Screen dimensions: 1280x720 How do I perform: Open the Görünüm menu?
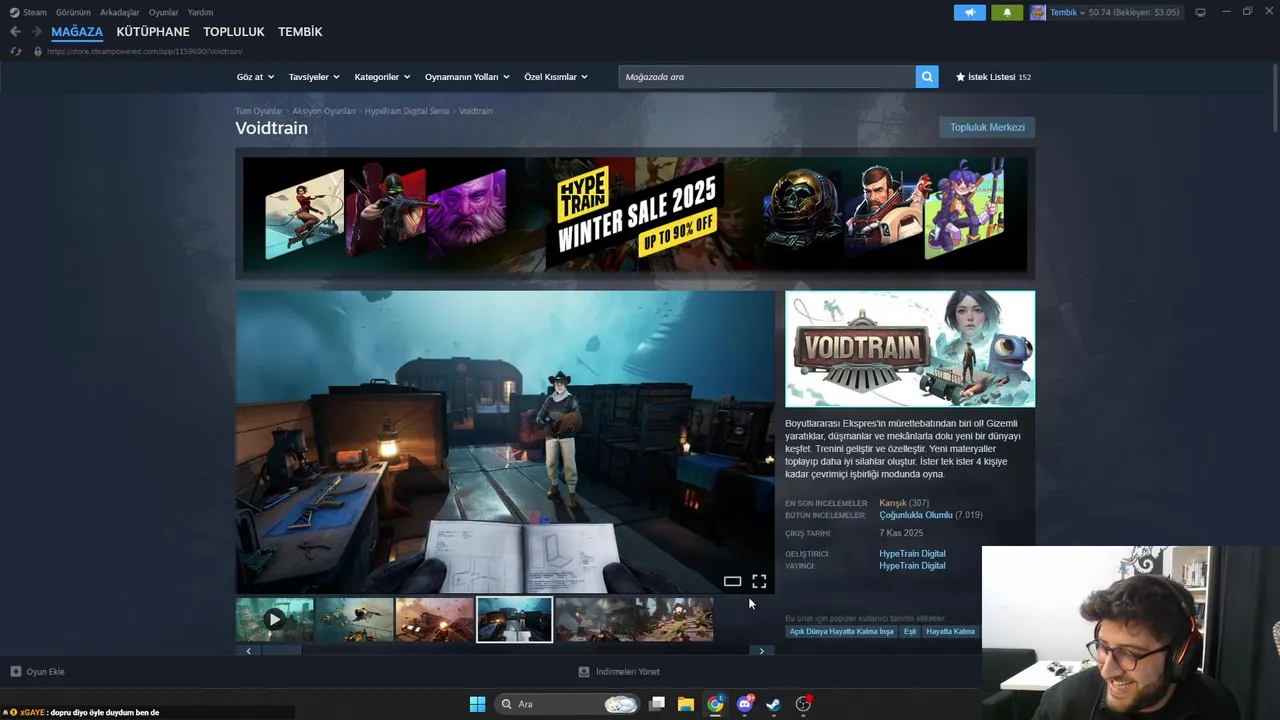pos(73,12)
